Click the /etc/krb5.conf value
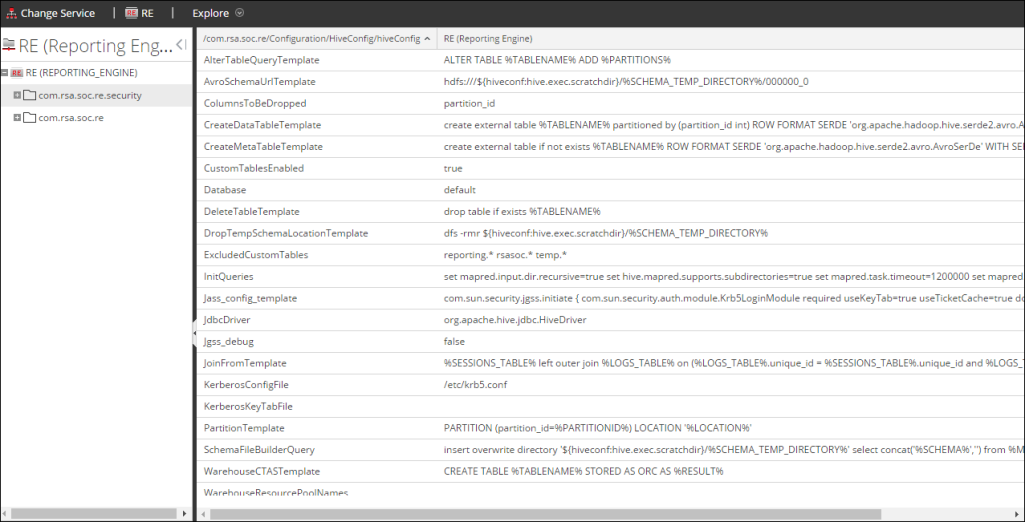 tap(475, 385)
